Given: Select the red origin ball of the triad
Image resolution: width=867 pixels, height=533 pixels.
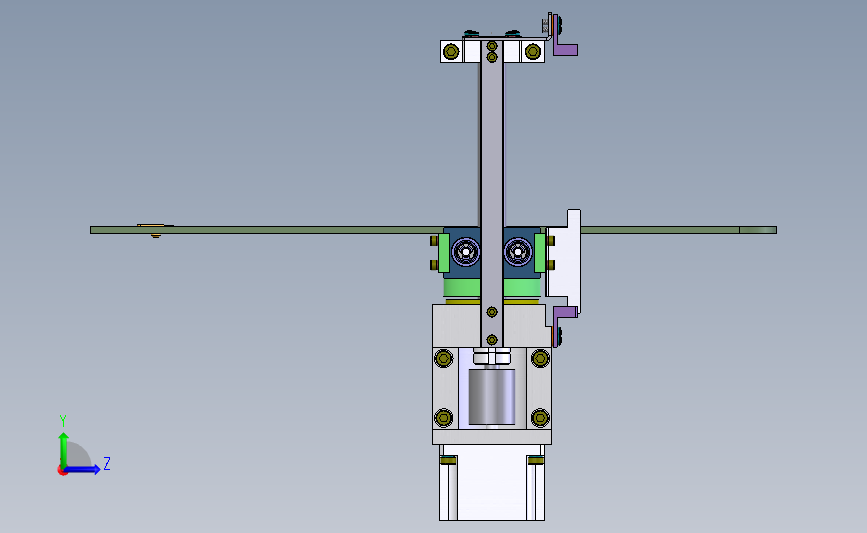Looking at the screenshot, I should (62, 471).
